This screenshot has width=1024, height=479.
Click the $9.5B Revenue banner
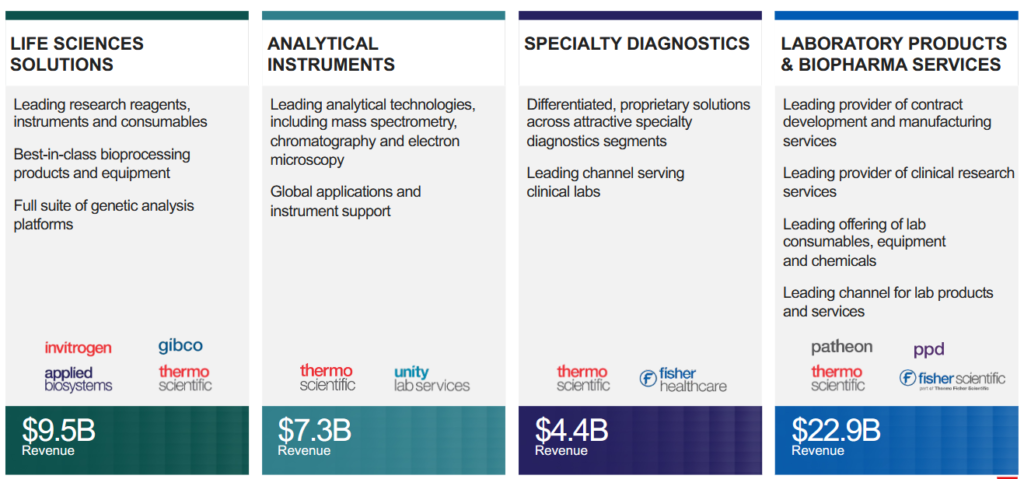coord(127,440)
